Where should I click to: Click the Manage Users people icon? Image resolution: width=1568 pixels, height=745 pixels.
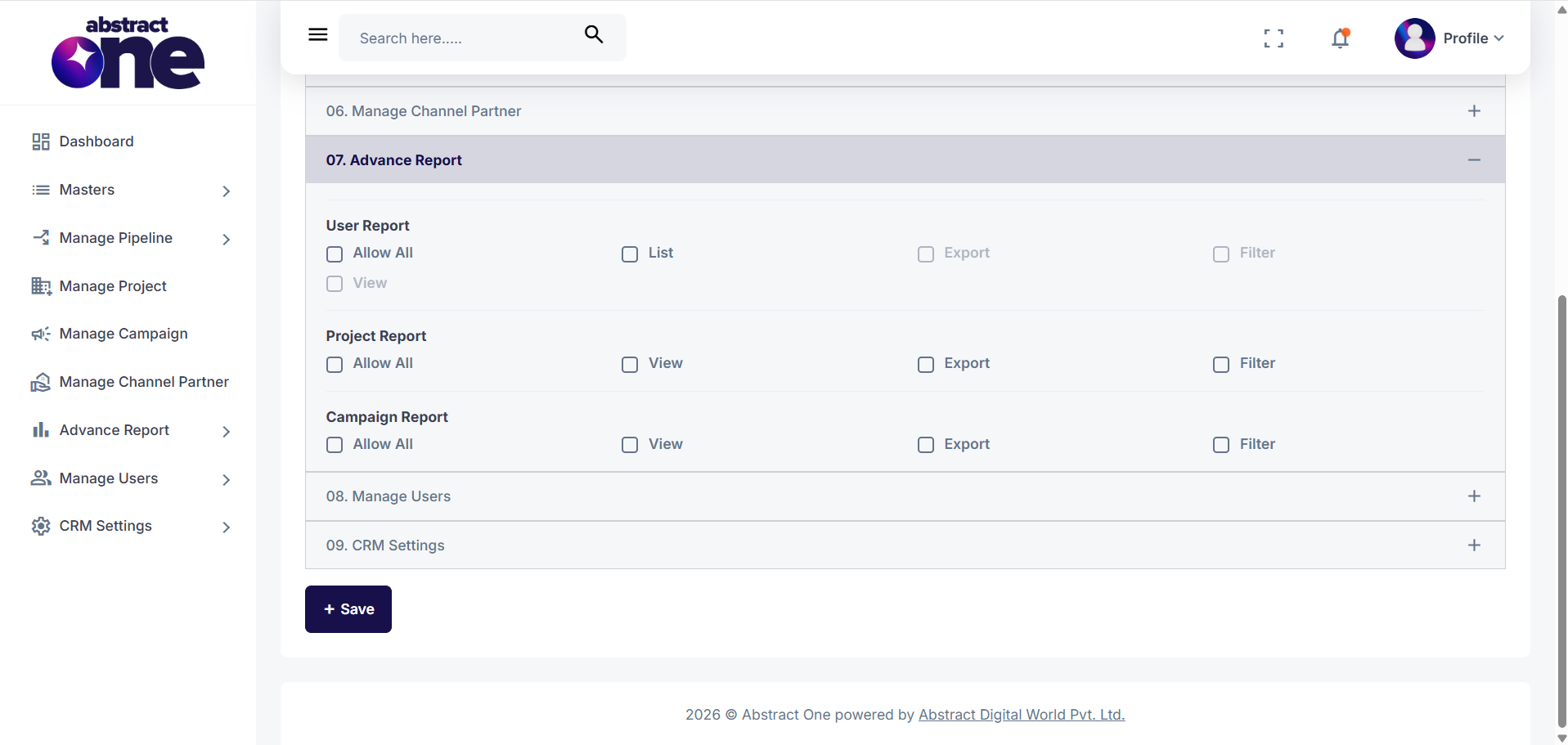click(x=41, y=478)
